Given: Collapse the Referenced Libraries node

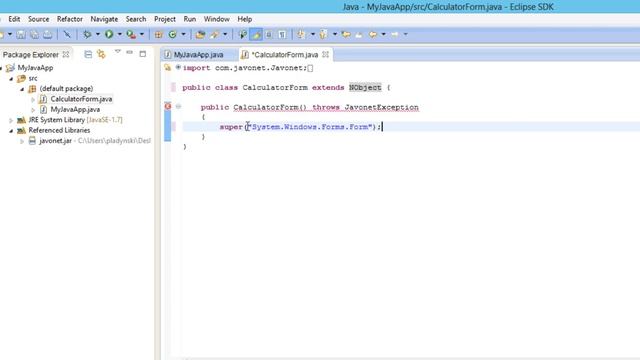Looking at the screenshot, I should pos(11,131).
